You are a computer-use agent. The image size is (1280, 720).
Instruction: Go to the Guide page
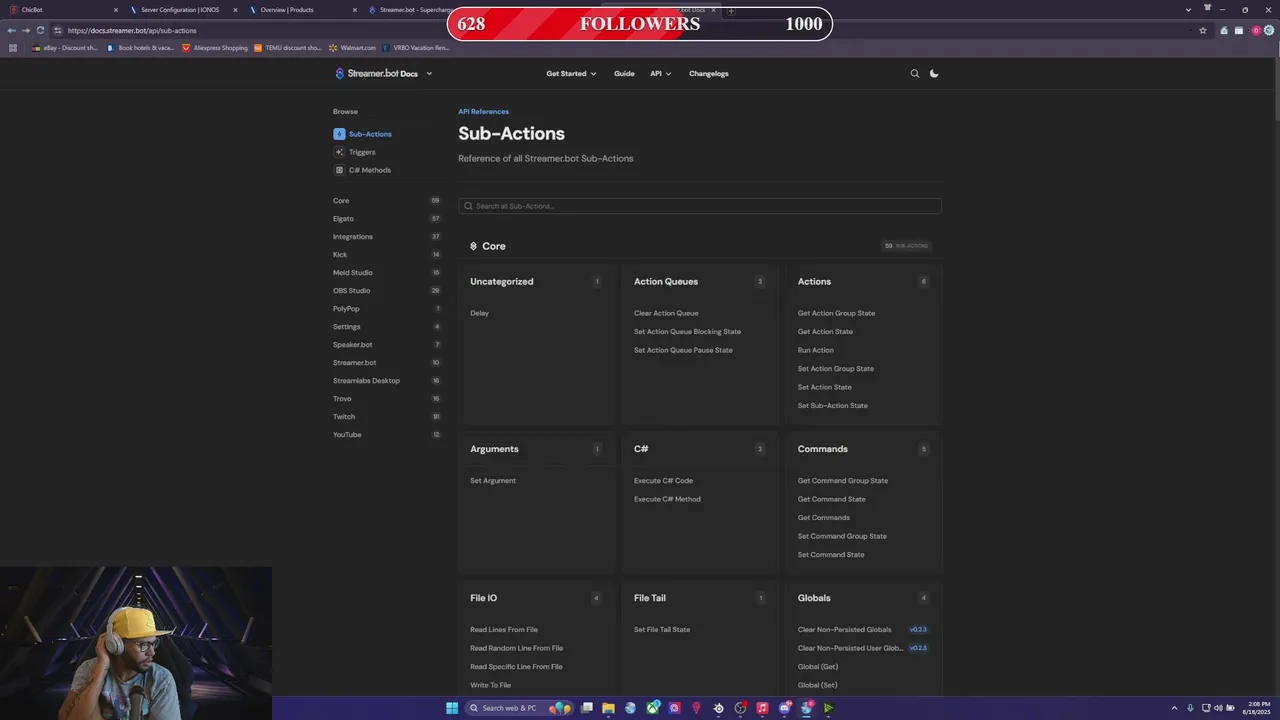pos(624,73)
